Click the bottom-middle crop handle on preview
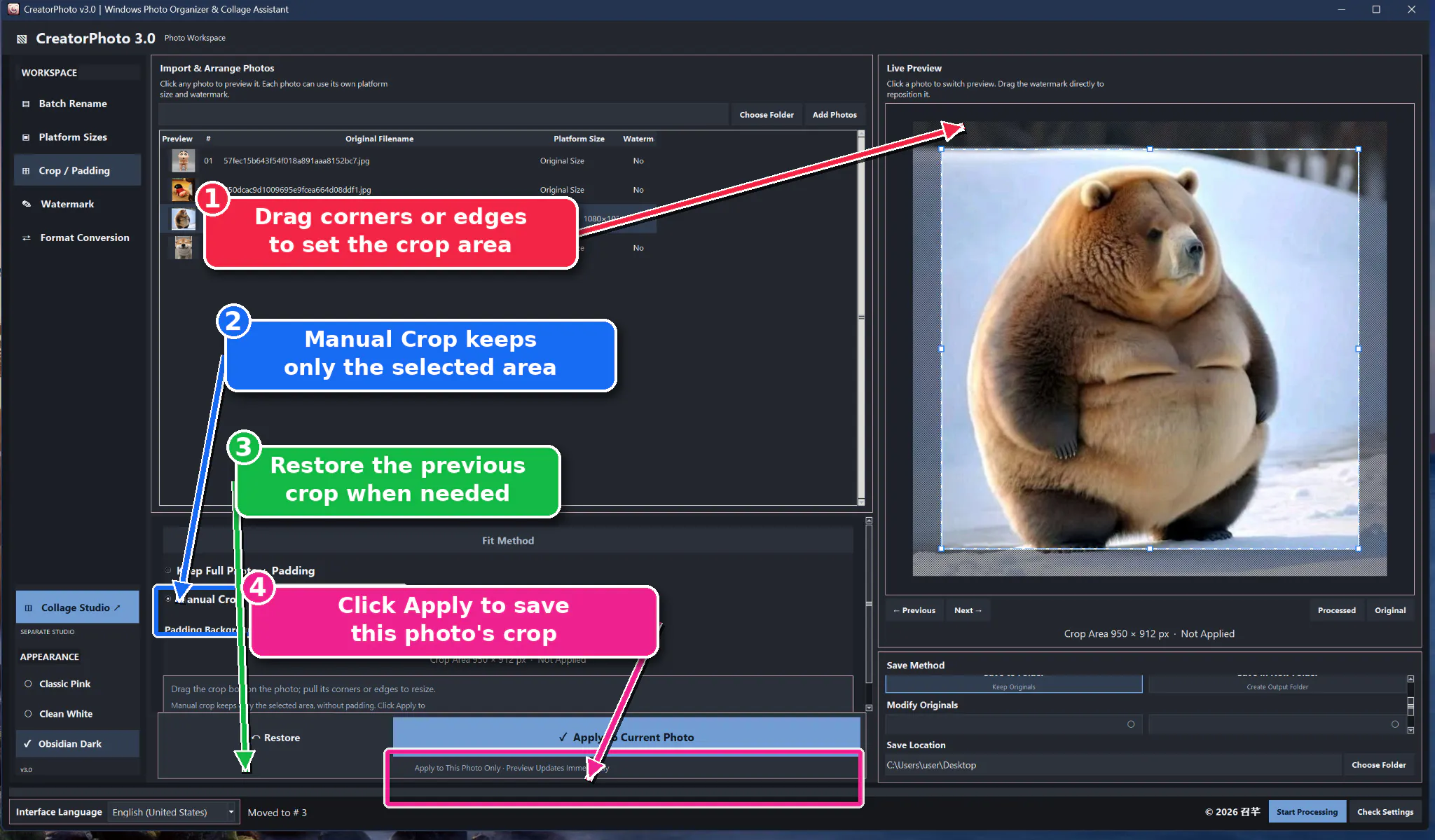 (x=1150, y=549)
